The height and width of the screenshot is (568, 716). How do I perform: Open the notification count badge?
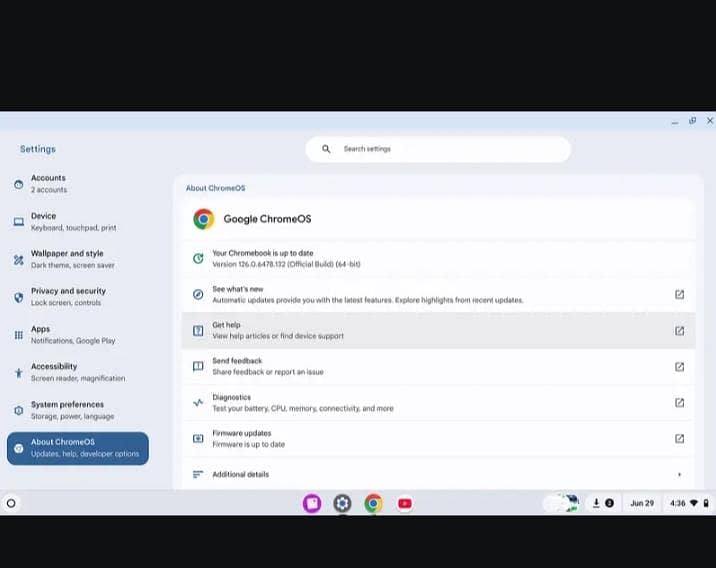coord(609,503)
